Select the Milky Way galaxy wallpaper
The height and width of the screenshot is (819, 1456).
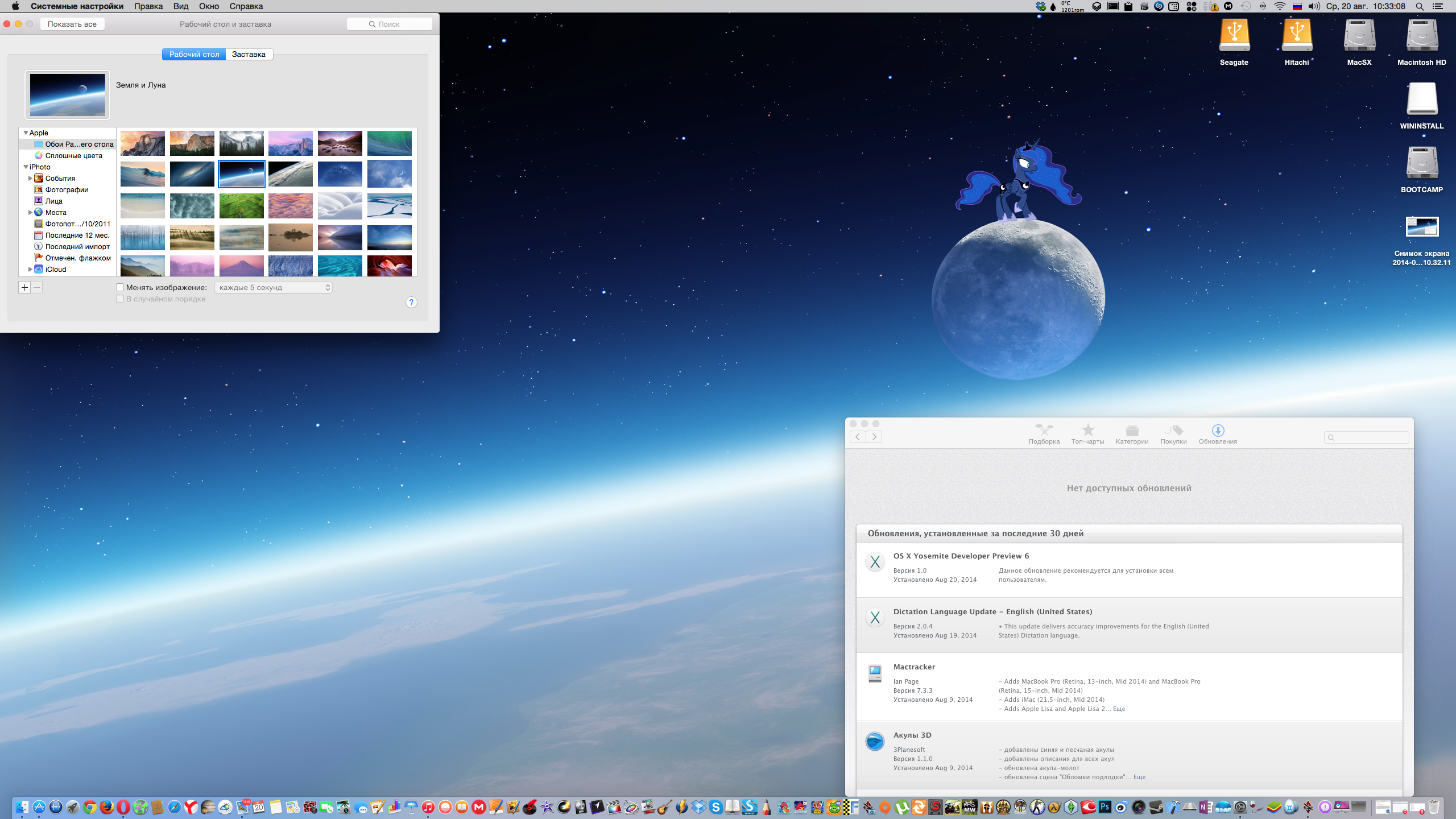192,174
